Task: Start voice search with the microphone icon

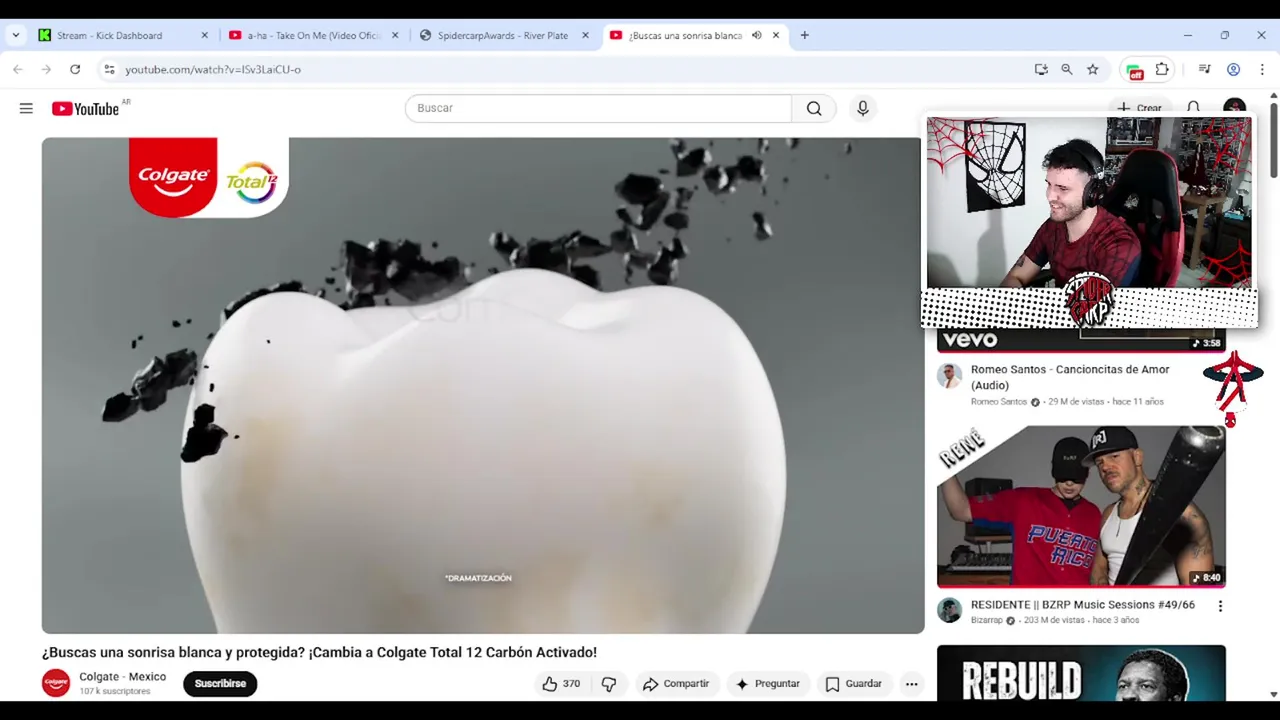Action: pyautogui.click(x=863, y=108)
